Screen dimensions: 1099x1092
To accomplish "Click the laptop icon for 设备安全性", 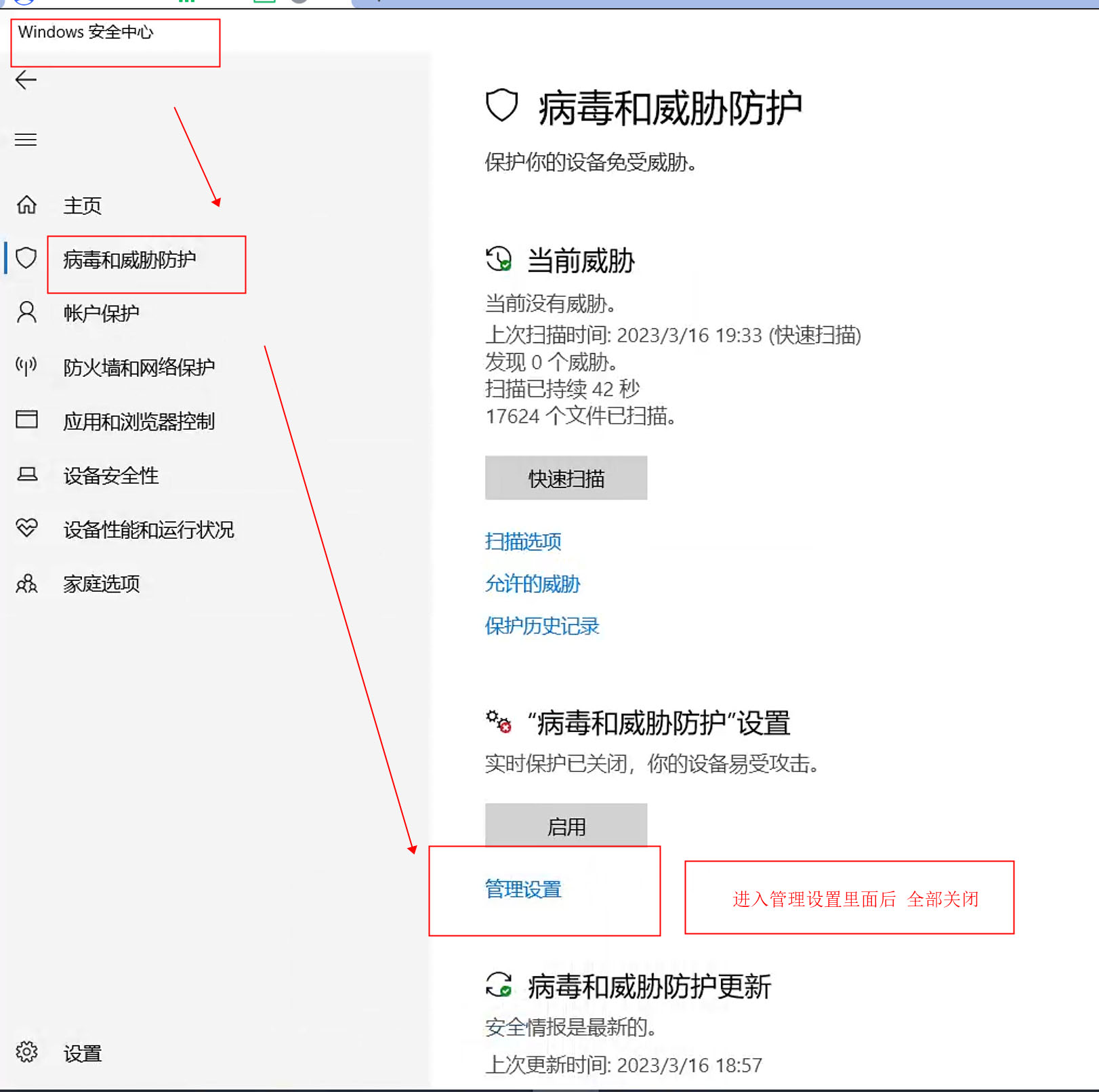I will click(26, 474).
